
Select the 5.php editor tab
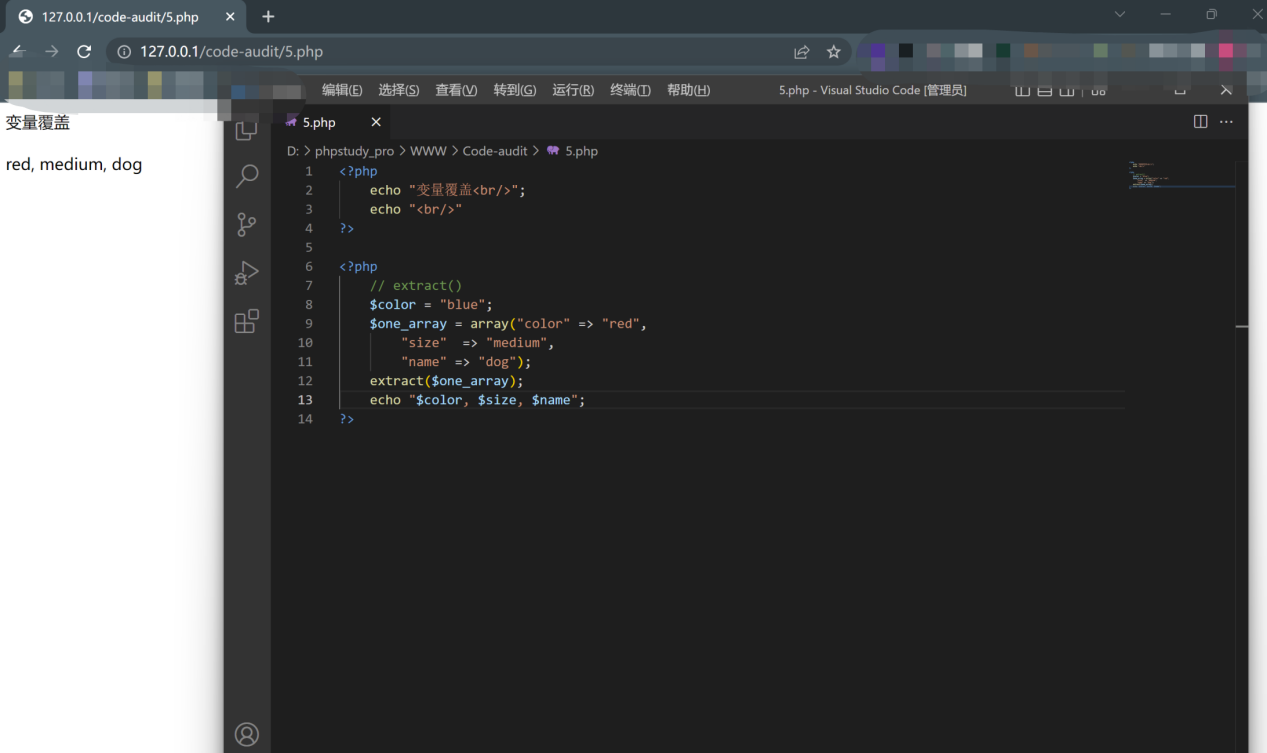click(331, 122)
